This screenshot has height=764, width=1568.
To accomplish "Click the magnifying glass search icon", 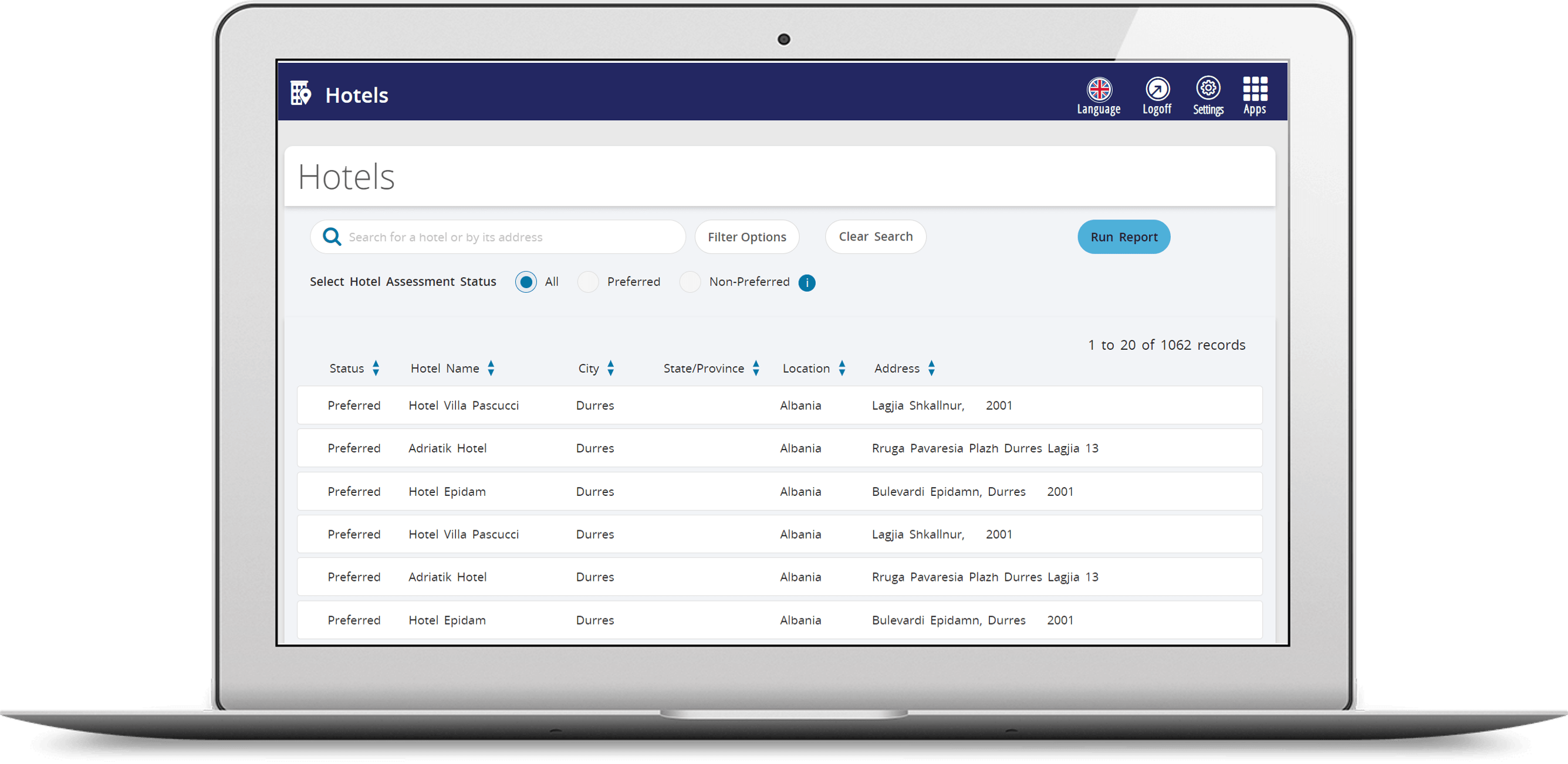I will 332,237.
